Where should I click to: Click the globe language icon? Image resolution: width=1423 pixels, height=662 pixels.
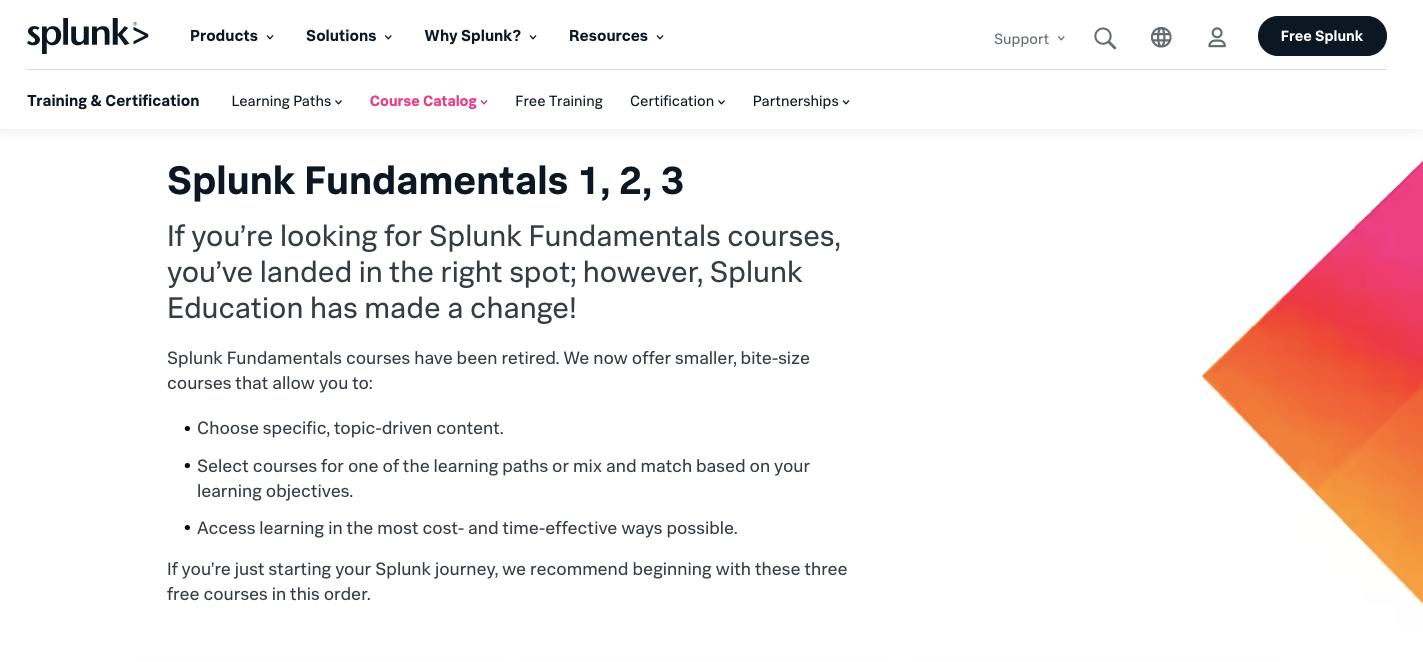(1161, 37)
